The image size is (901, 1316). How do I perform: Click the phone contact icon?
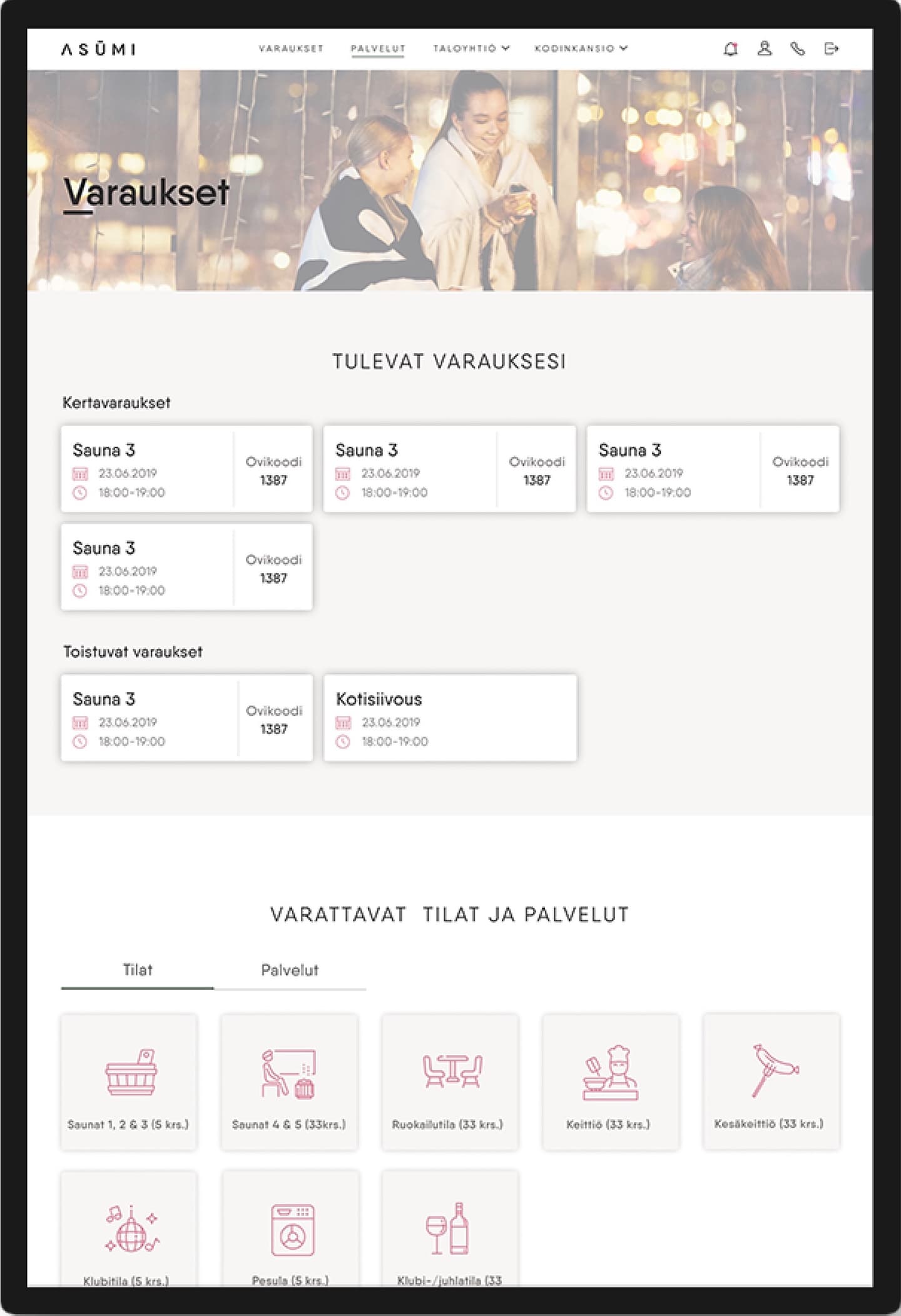pos(798,49)
